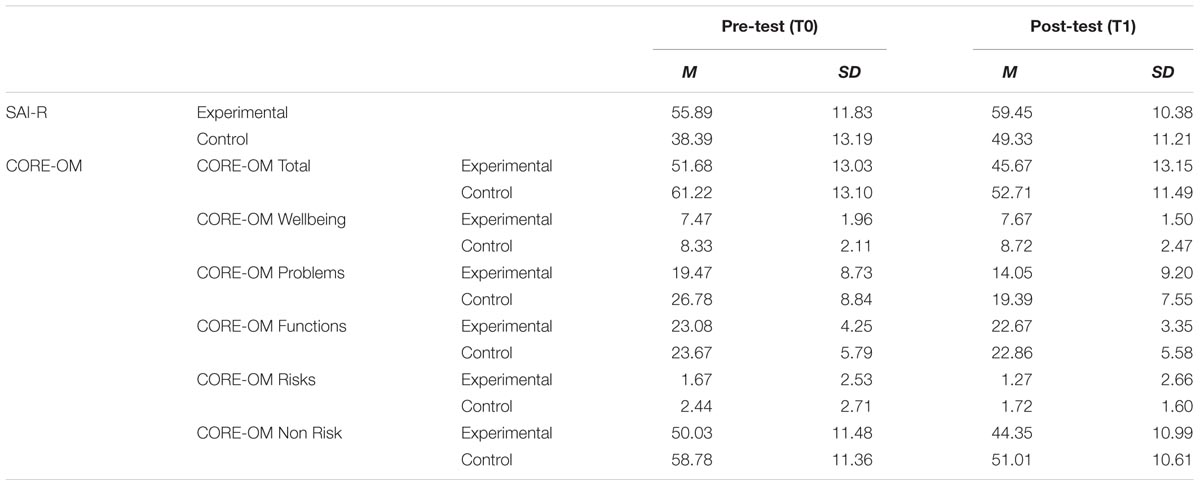Click the SAI-R row label
This screenshot has height=486, width=1200.
click(26, 113)
